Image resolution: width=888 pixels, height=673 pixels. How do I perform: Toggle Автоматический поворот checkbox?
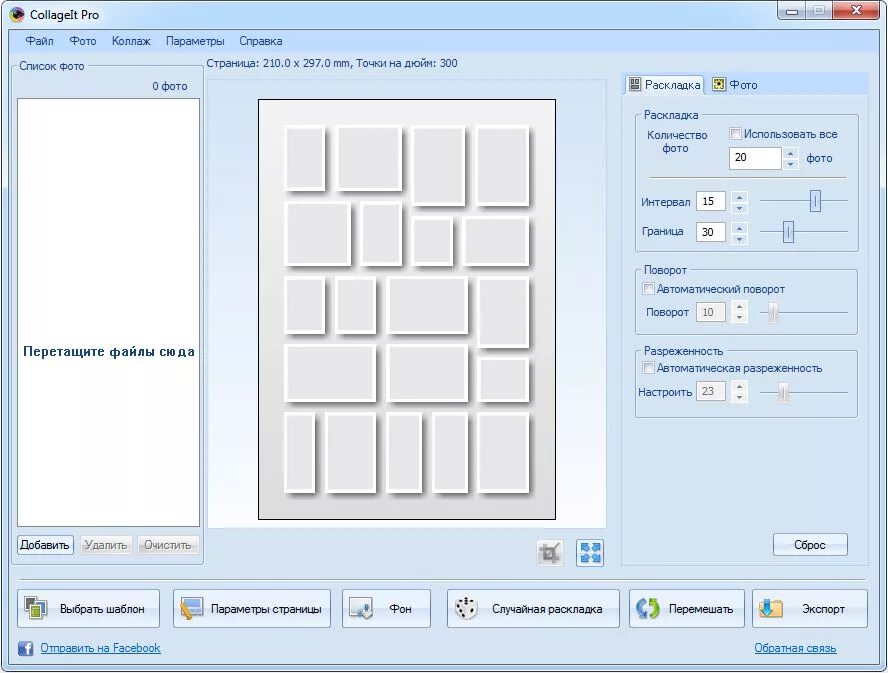[x=648, y=289]
